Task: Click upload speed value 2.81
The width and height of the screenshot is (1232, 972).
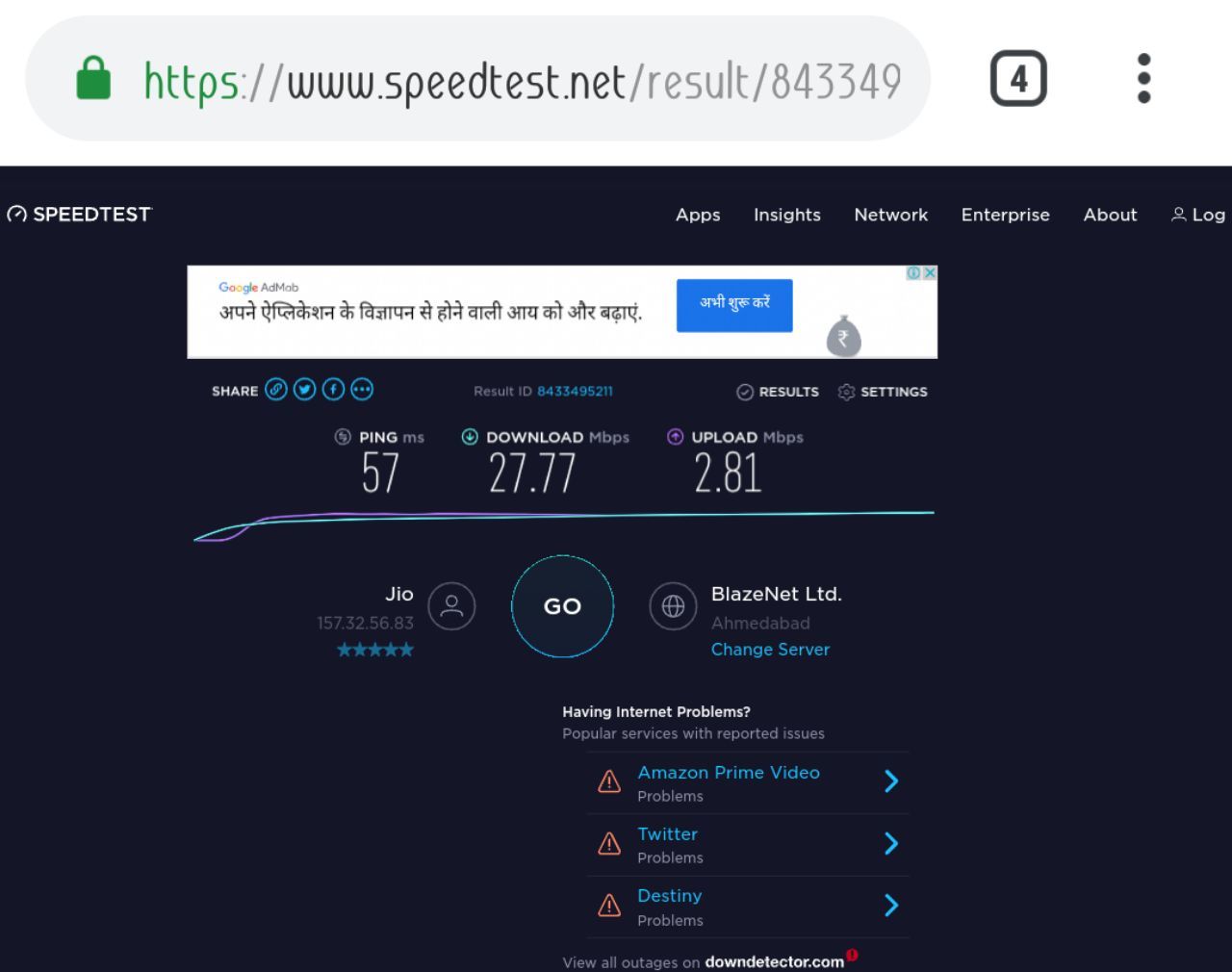Action: (x=728, y=473)
